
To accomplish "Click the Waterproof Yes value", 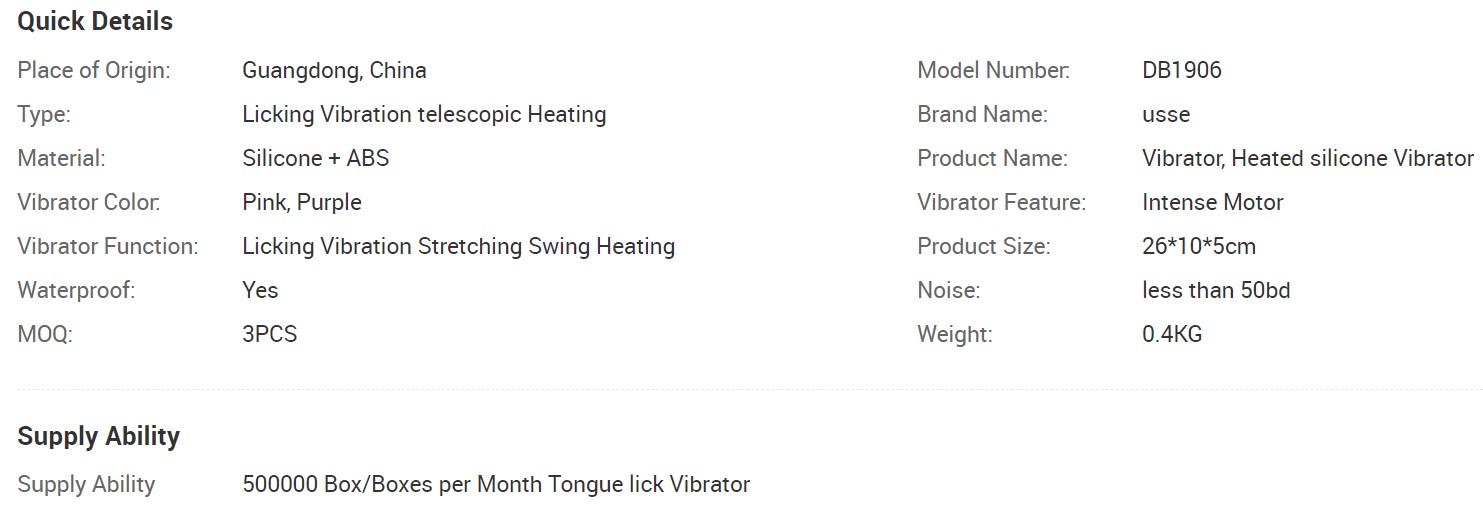I will (260, 290).
